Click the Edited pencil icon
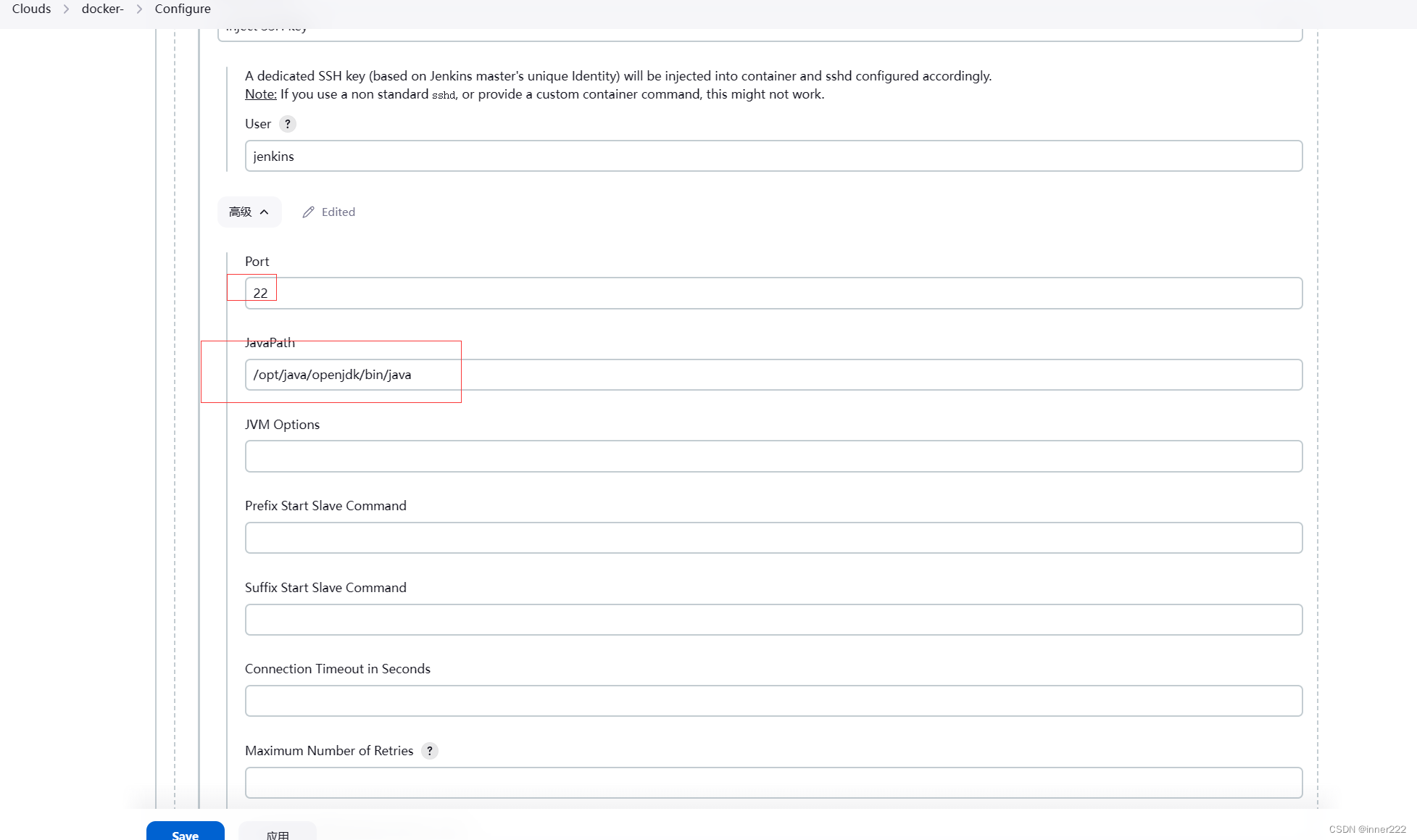This screenshot has width=1417, height=840. pos(309,212)
